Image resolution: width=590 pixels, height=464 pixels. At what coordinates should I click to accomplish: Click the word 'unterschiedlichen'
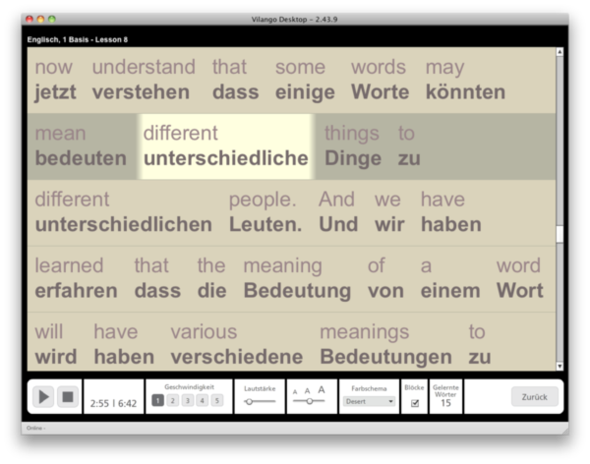[124, 224]
